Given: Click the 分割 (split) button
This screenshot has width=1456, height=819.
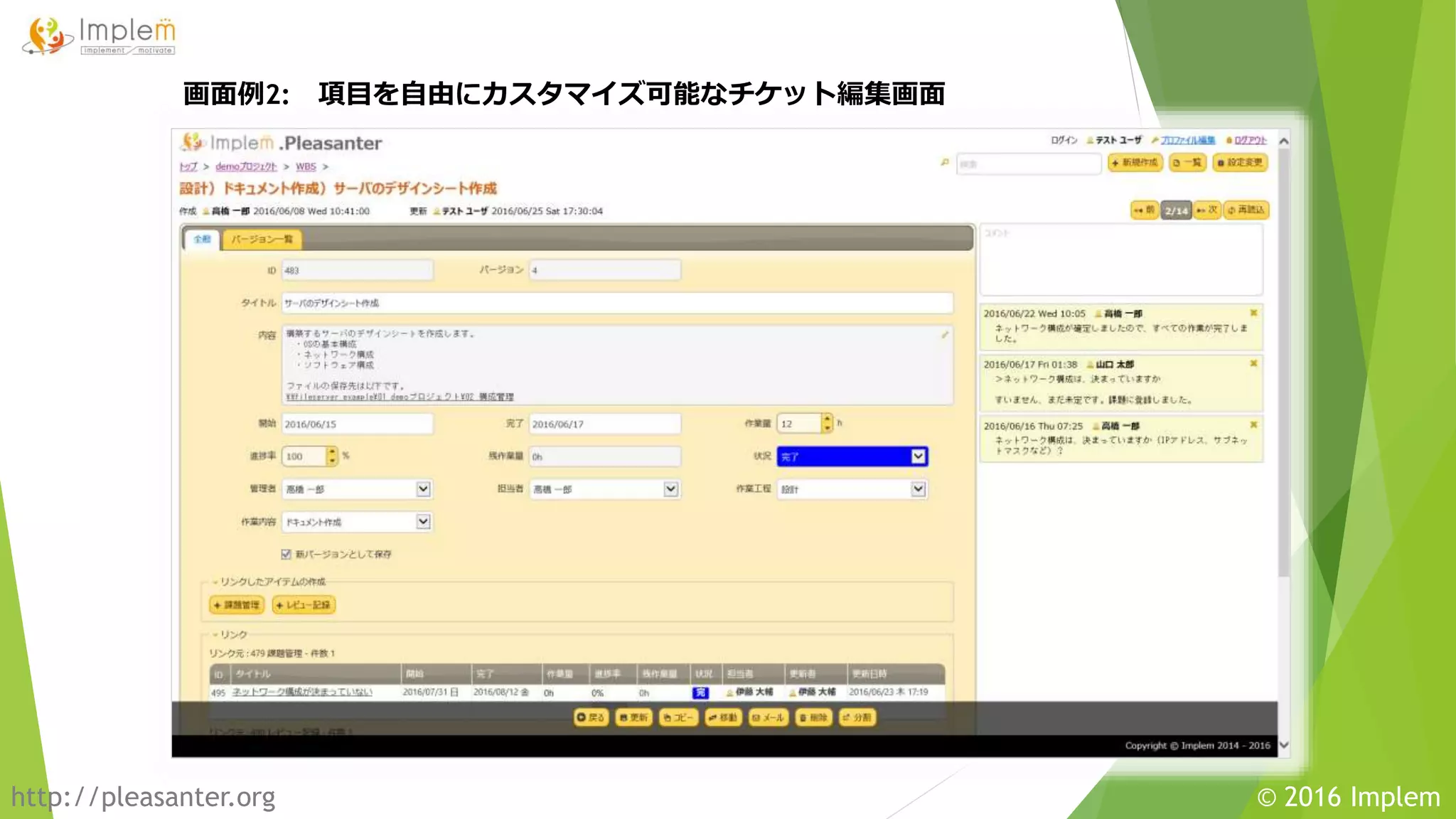Looking at the screenshot, I should [857, 717].
